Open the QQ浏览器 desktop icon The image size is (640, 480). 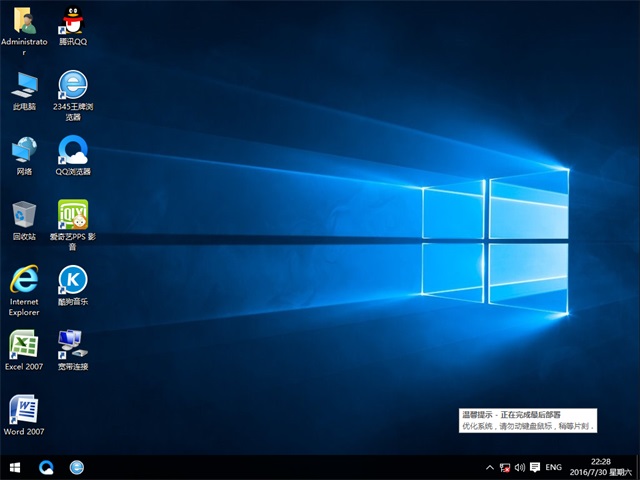(73, 150)
